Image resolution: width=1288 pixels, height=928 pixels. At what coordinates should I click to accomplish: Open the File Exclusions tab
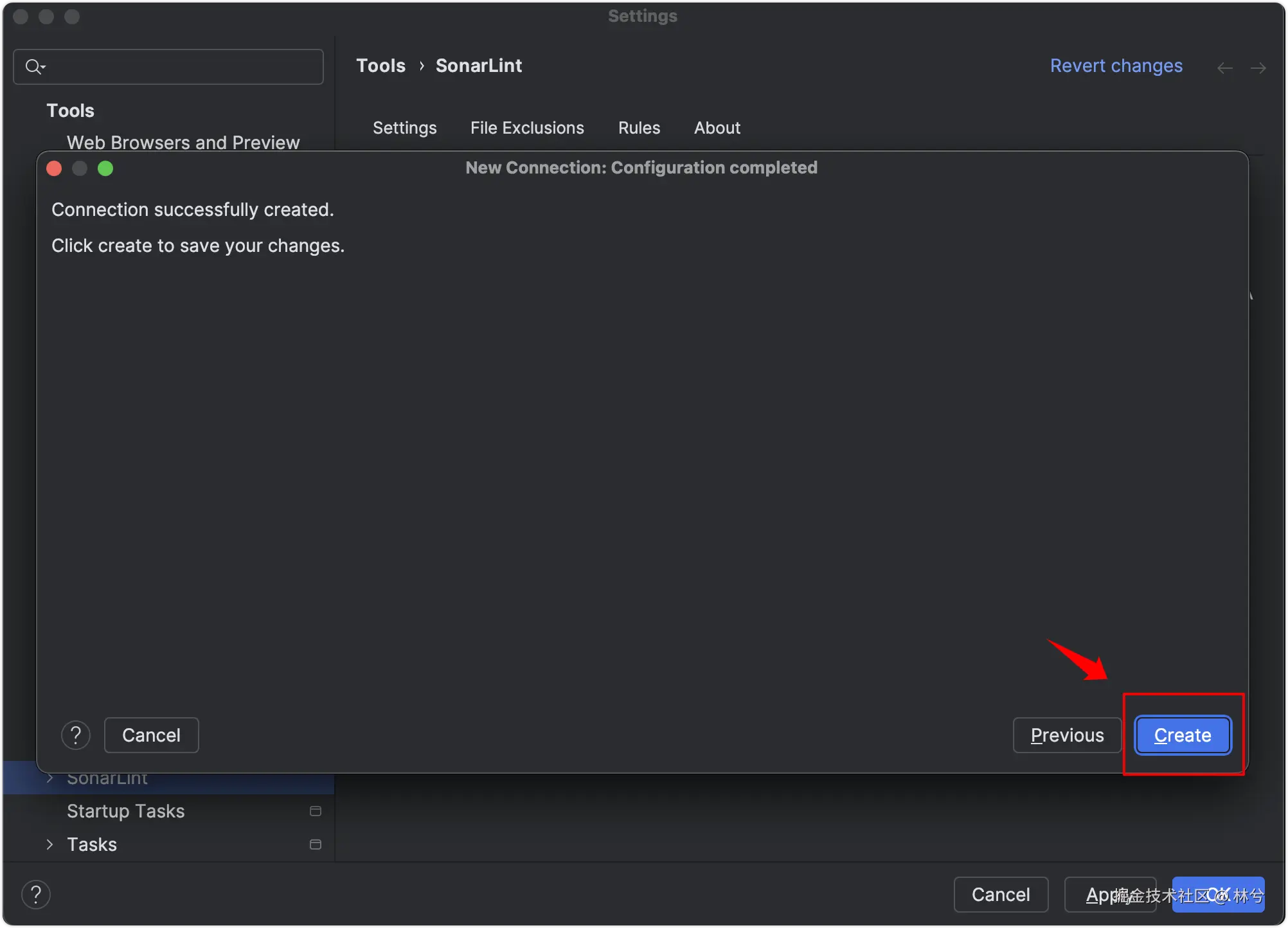[527, 128]
